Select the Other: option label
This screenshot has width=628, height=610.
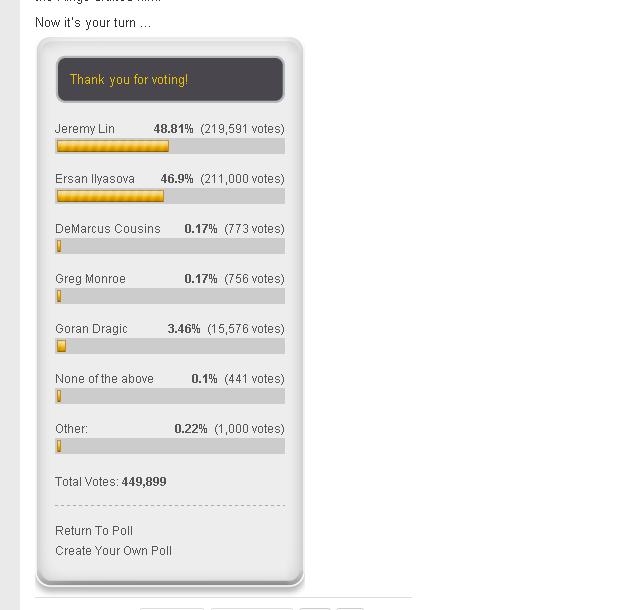point(71,429)
